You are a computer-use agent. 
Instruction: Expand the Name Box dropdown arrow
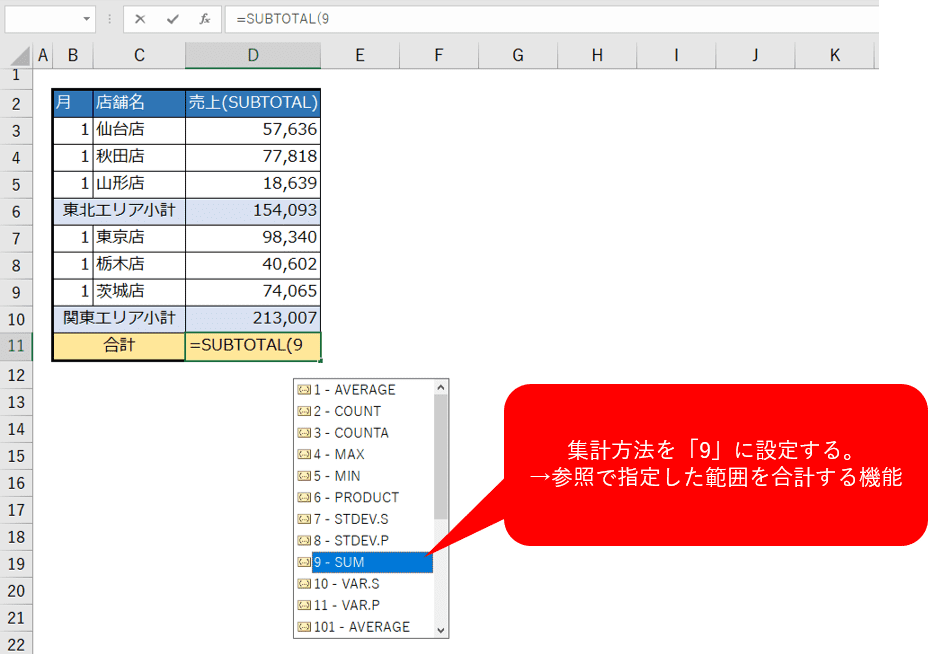pos(87,19)
